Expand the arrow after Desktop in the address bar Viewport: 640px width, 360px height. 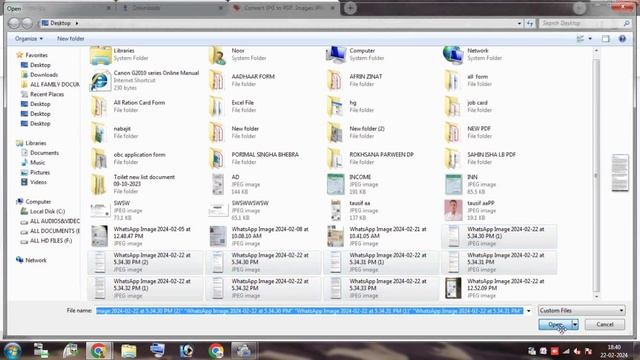coord(77,23)
